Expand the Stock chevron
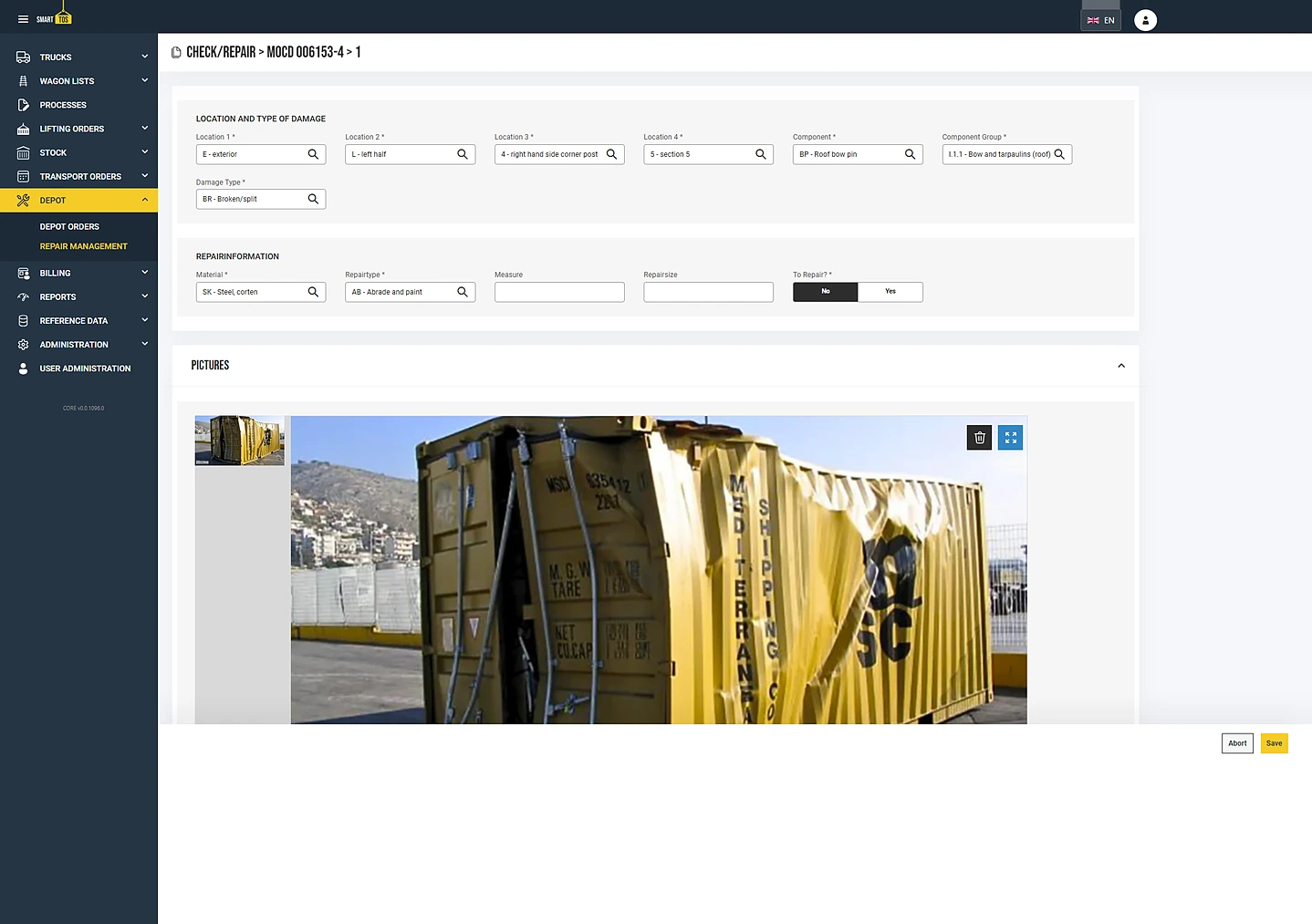This screenshot has height=924, width=1312. pyautogui.click(x=144, y=152)
